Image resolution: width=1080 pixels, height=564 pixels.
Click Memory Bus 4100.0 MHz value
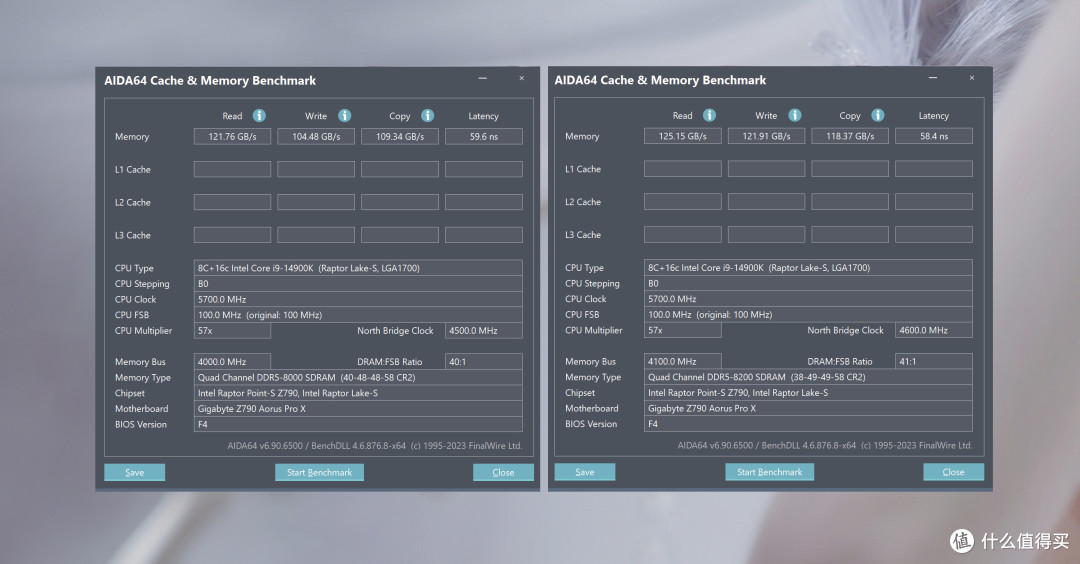tap(683, 361)
